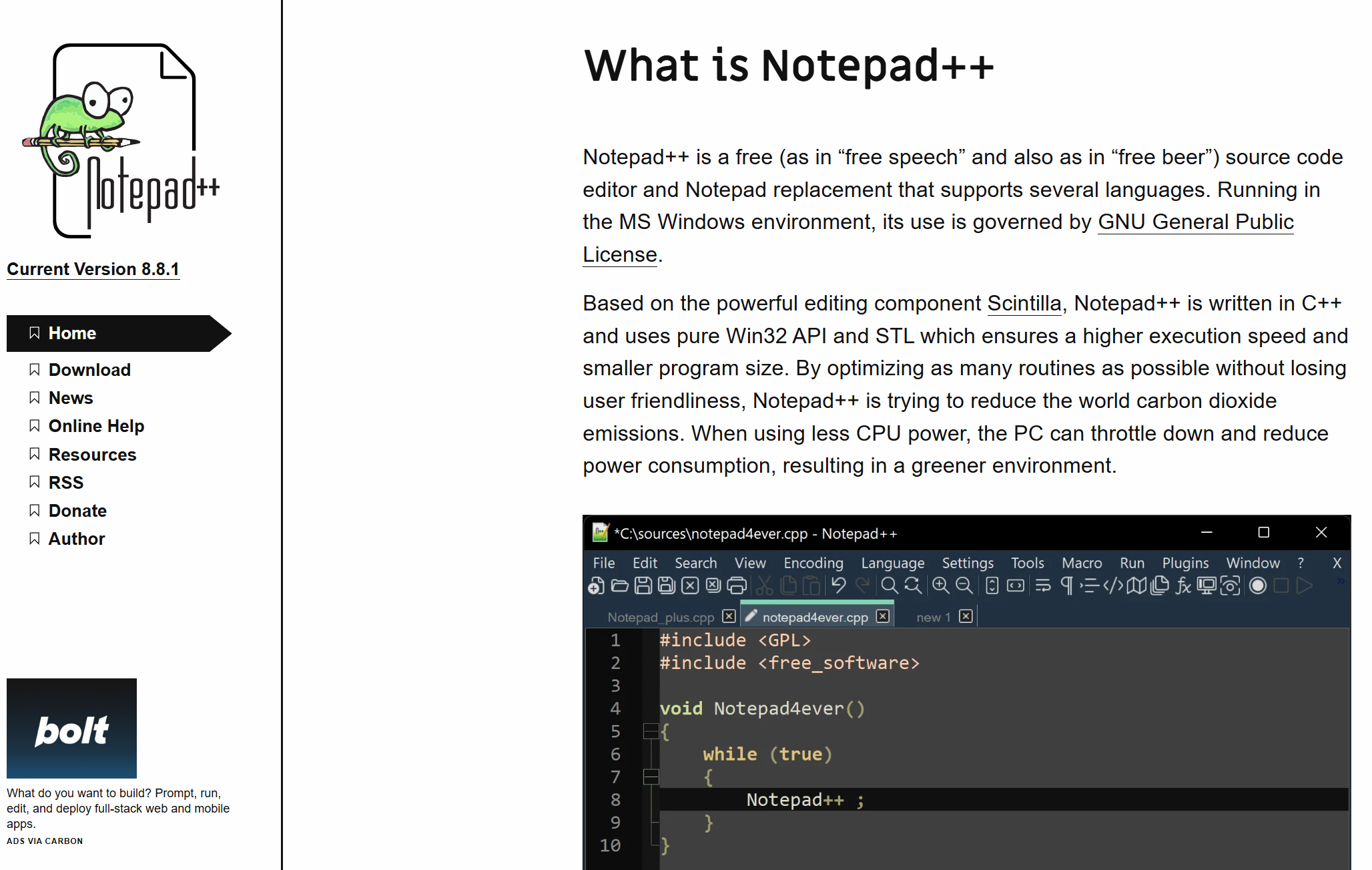Close the notepad4ever.cpp tab

click(883, 616)
